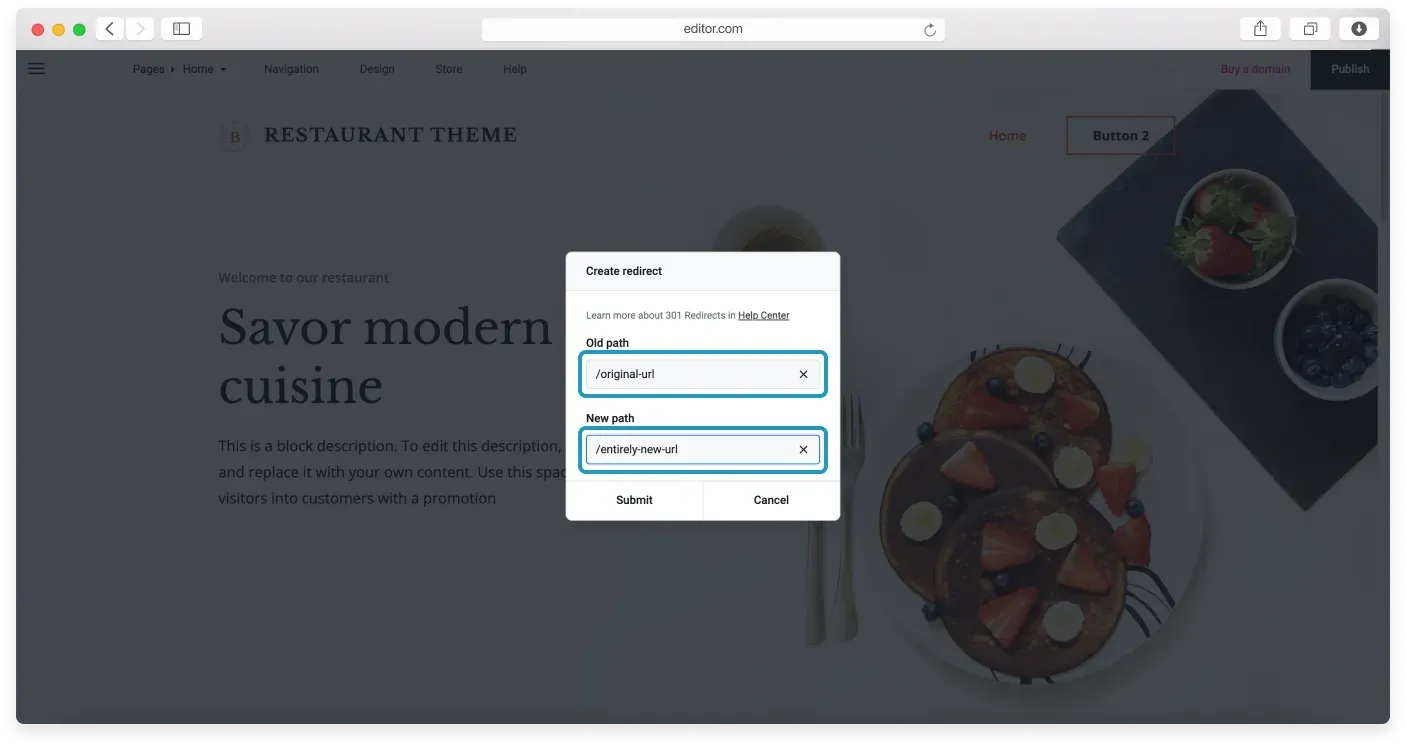
Task: Open the editor hamburger menu
Action: coord(37,69)
